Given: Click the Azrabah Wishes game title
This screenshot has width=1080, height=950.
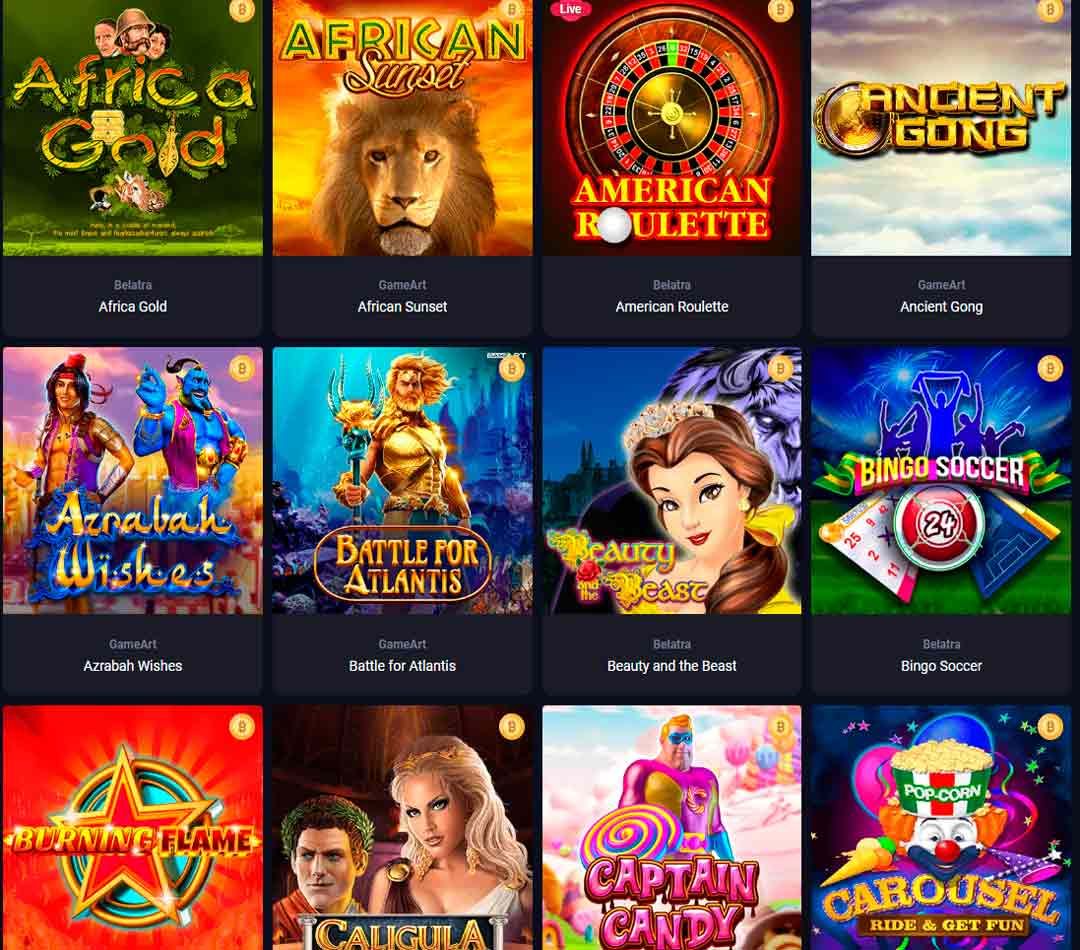Looking at the screenshot, I should pyautogui.click(x=133, y=666).
